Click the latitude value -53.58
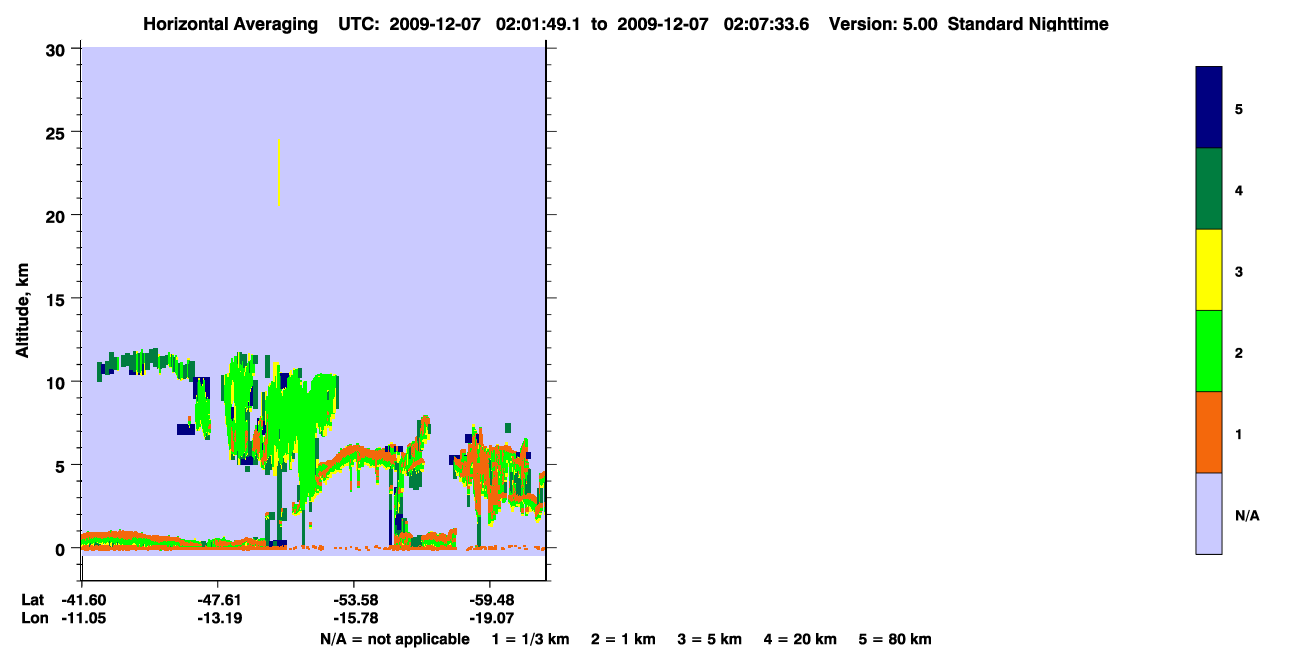Image resolution: width=1300 pixels, height=667 pixels. [354, 600]
